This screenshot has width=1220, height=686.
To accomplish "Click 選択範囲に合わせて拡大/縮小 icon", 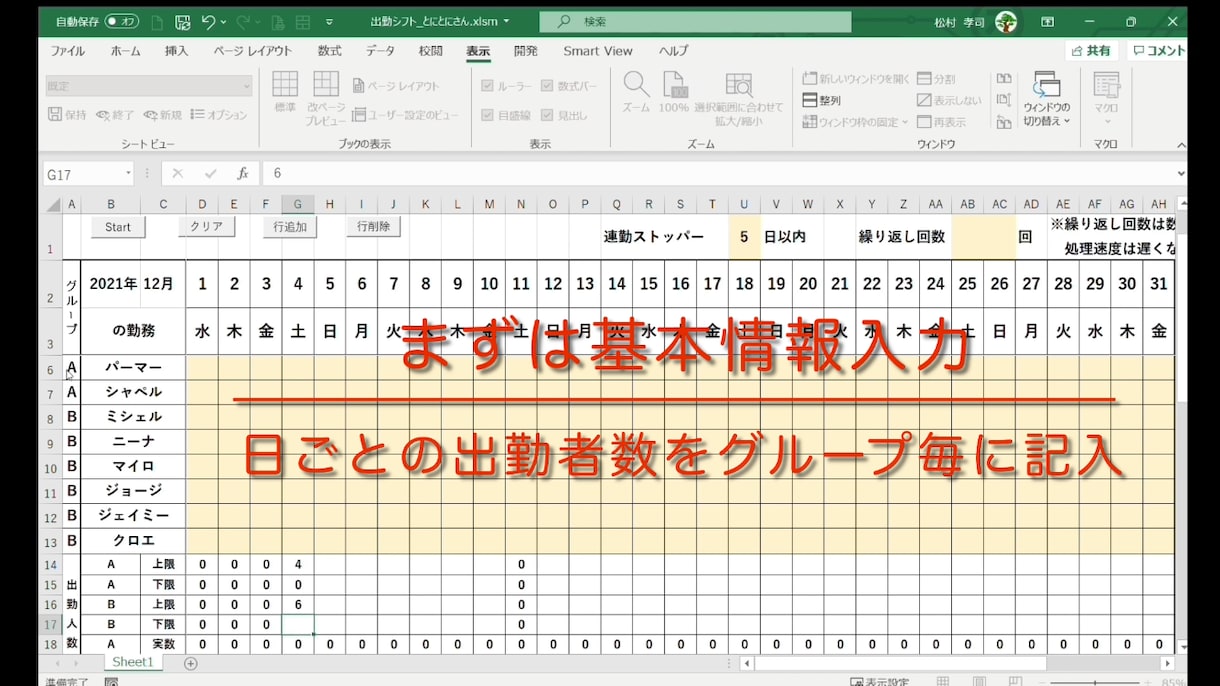I will coord(739,99).
